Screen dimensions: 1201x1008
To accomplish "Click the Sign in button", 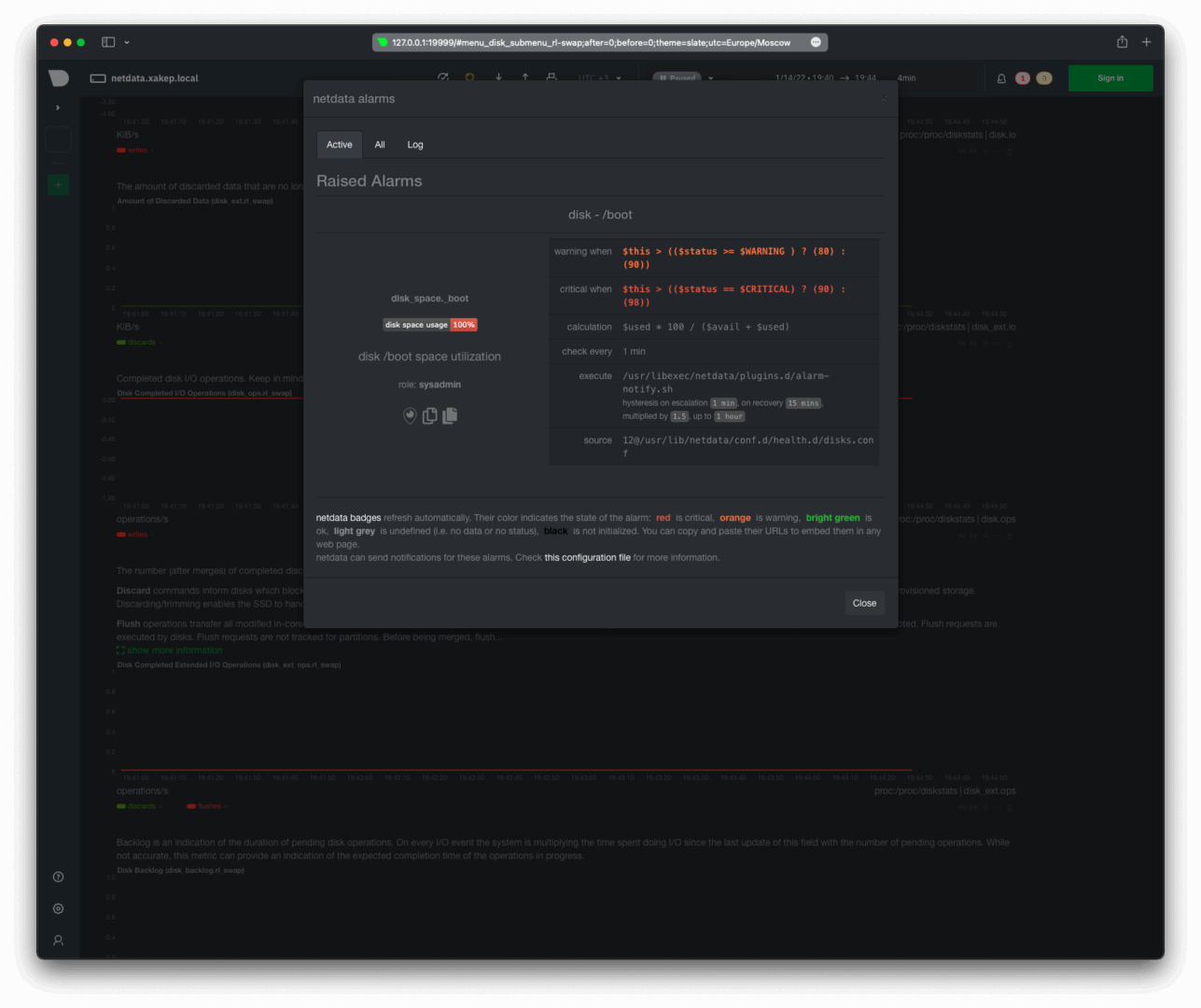I will [1110, 78].
